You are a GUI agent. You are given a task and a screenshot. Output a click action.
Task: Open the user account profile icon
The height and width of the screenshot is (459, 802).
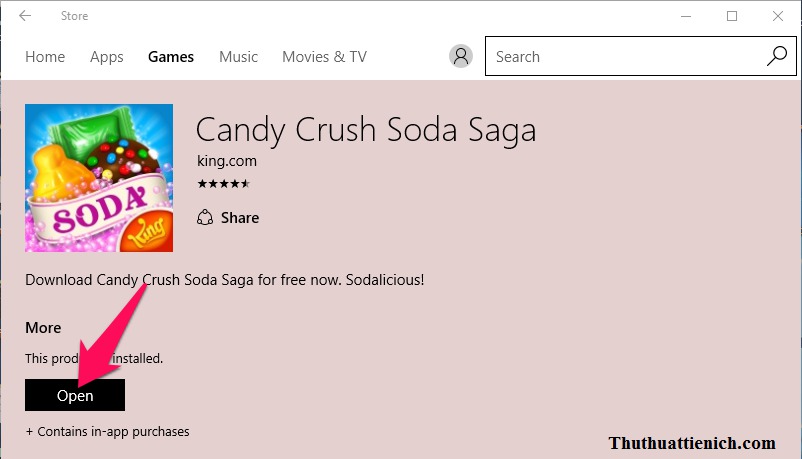[x=461, y=57]
